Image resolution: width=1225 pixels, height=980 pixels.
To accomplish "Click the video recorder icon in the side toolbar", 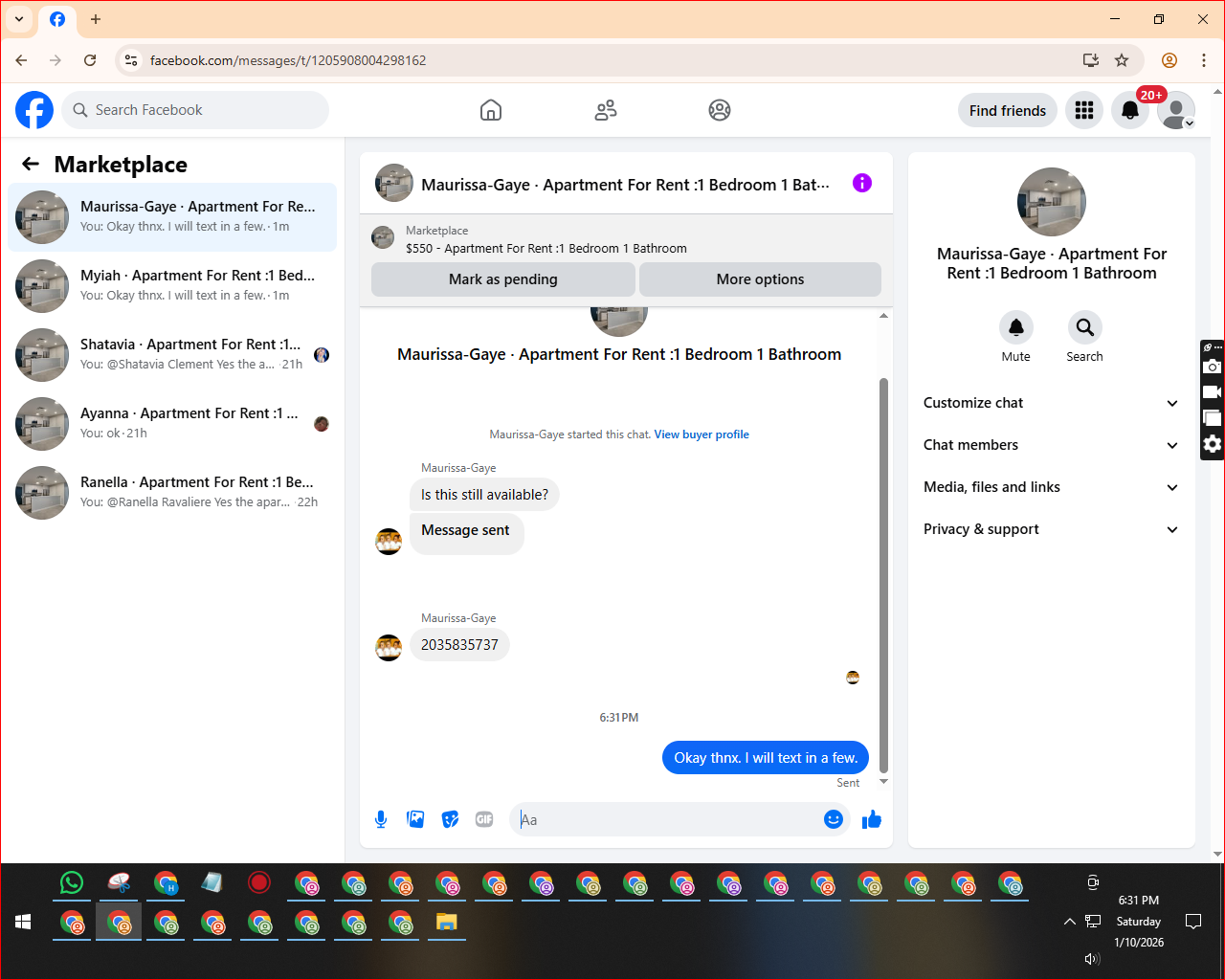I will (x=1213, y=391).
